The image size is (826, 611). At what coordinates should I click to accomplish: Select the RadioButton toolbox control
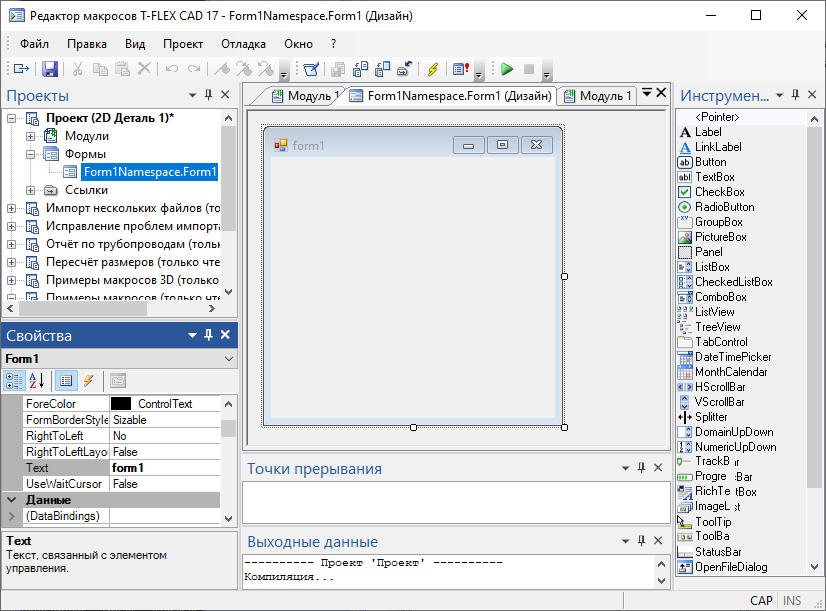(724, 207)
